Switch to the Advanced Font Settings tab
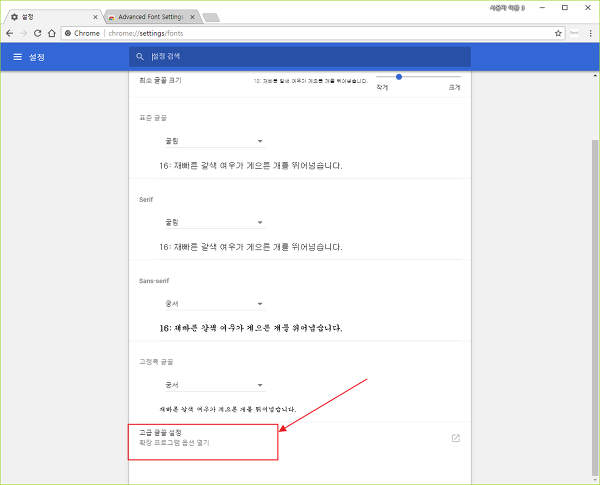The image size is (600, 485). [151, 17]
